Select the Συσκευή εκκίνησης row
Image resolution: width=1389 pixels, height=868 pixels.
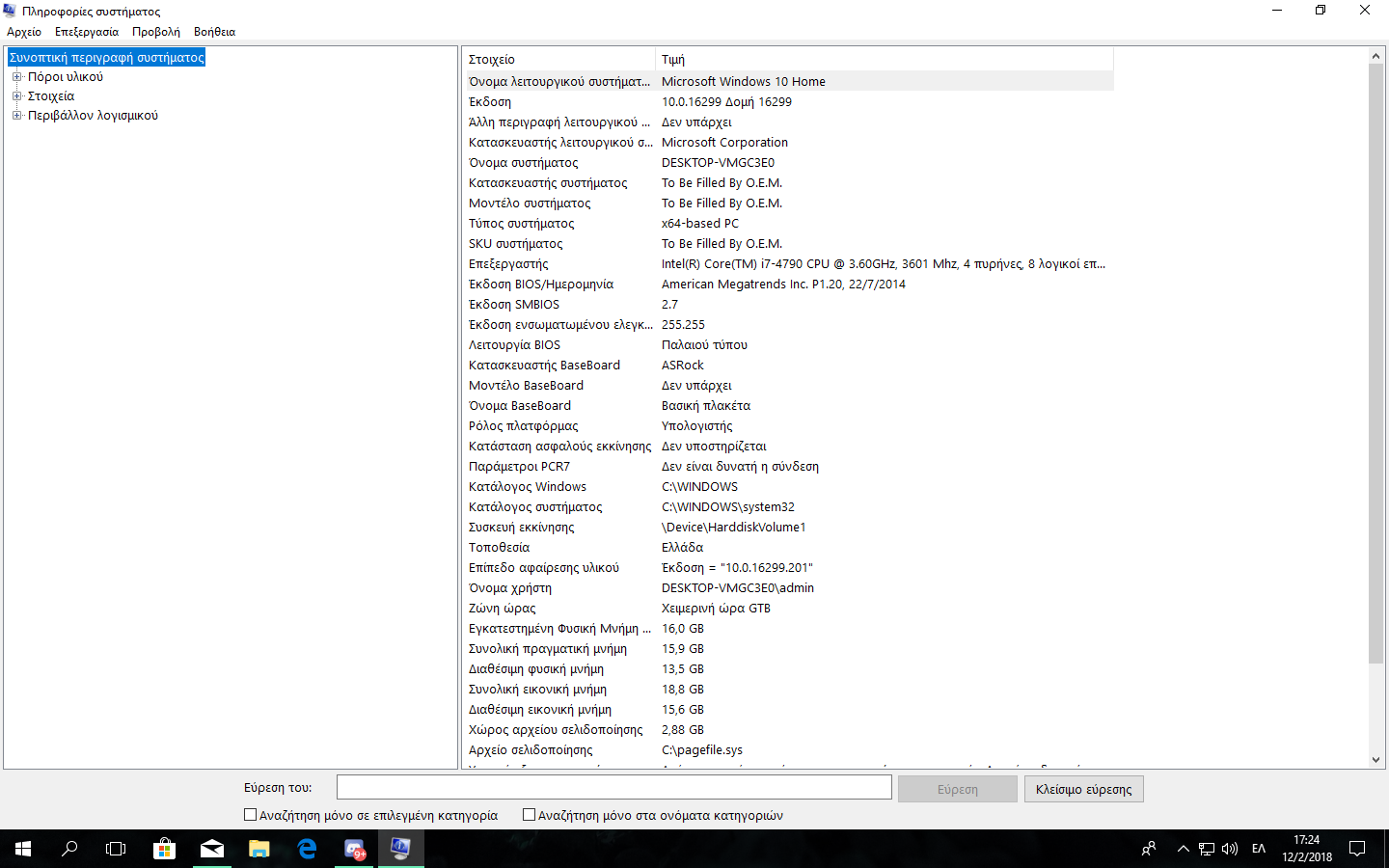coord(788,528)
